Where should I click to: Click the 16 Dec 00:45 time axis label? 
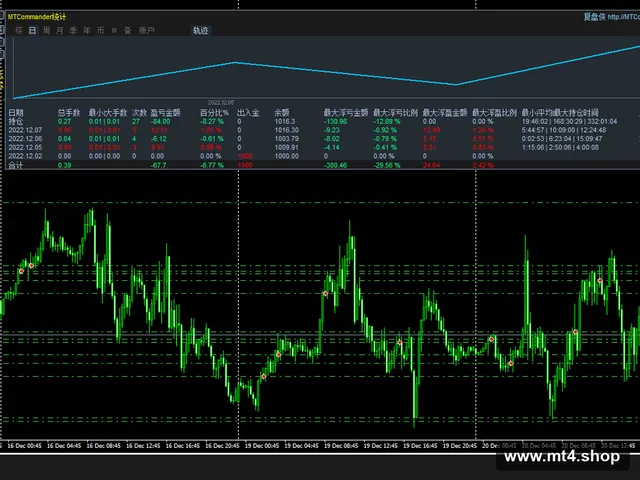coord(24,446)
